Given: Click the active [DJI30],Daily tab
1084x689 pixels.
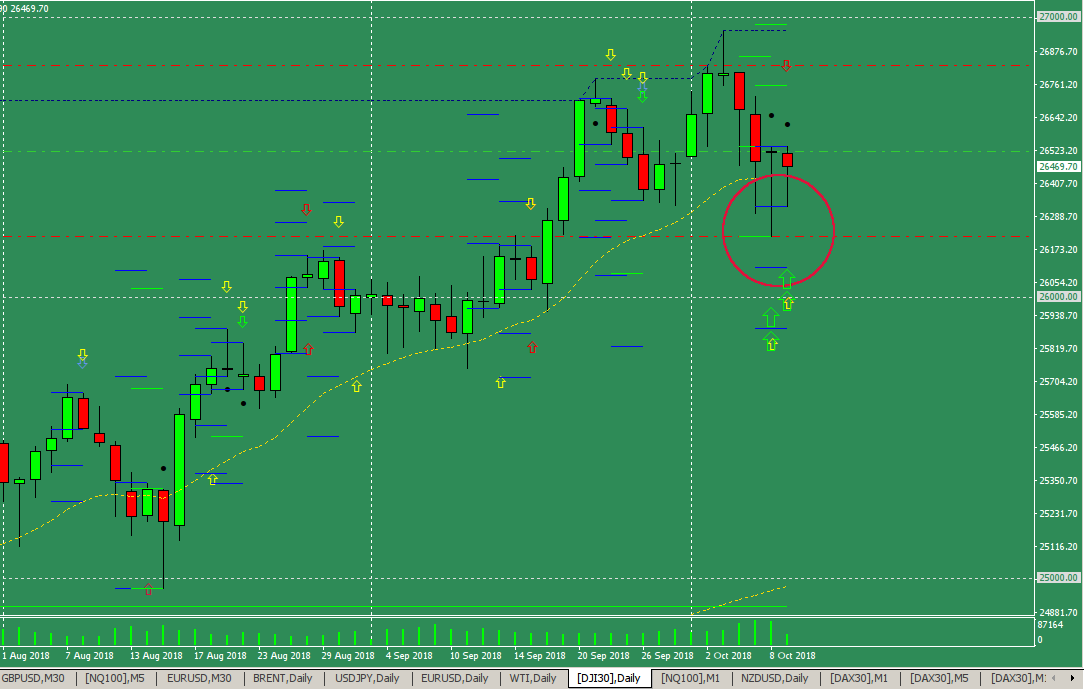Looking at the screenshot, I should 609,679.
